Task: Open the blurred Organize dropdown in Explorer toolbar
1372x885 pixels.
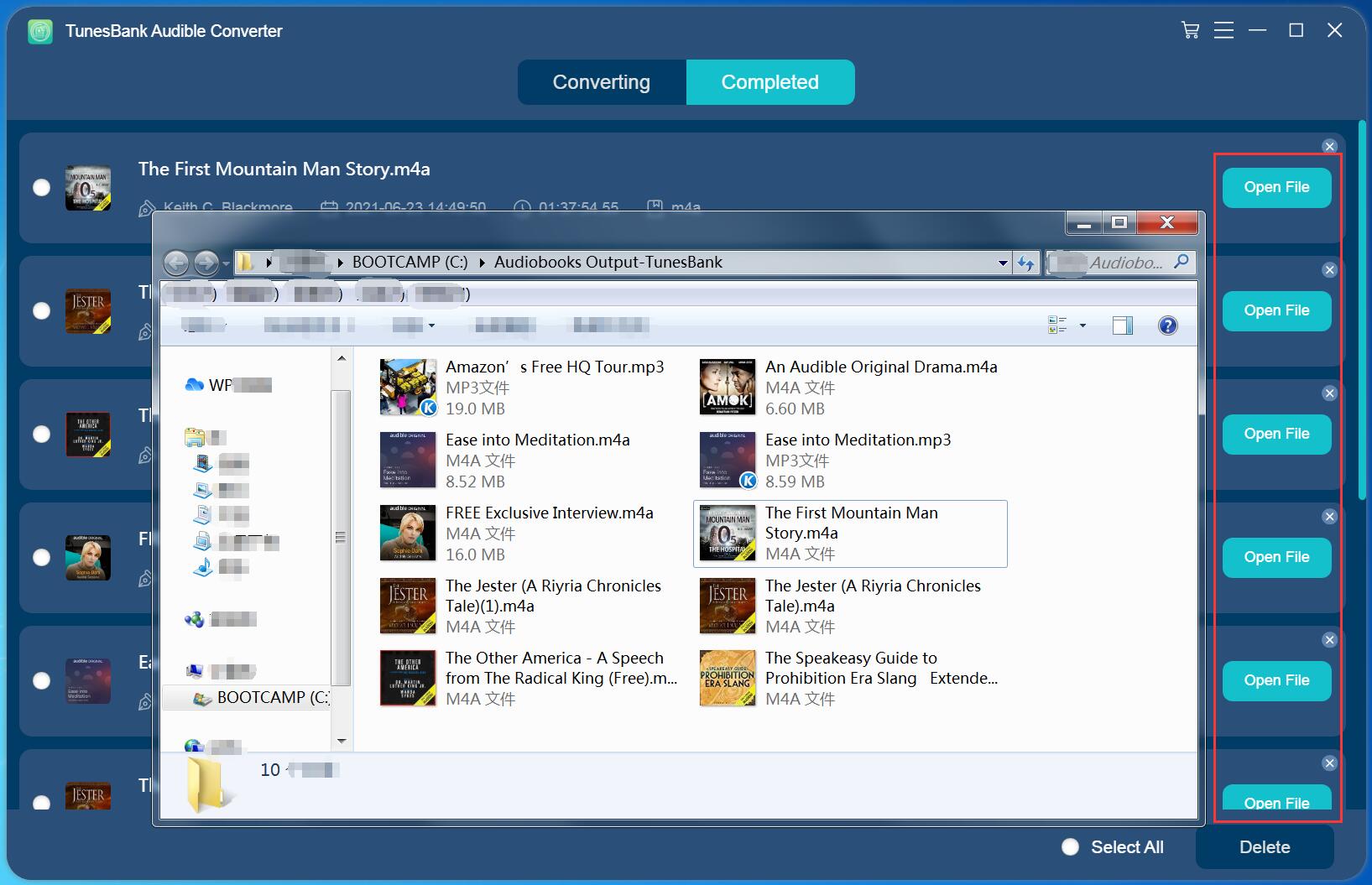Action: click(x=204, y=325)
